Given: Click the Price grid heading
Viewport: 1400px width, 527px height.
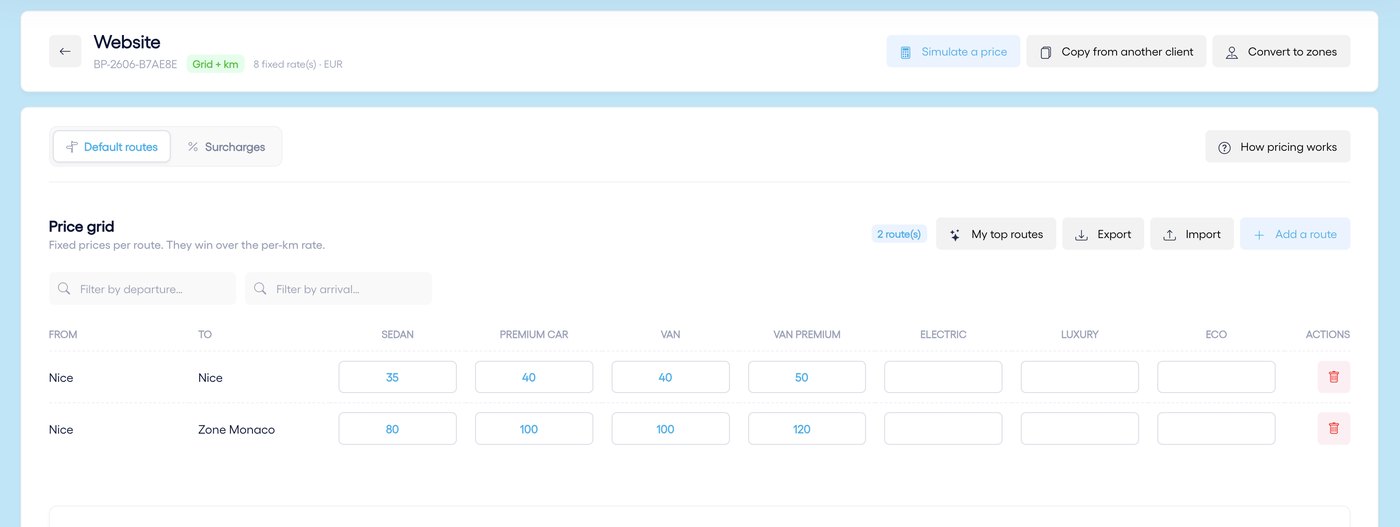Looking at the screenshot, I should click(82, 227).
